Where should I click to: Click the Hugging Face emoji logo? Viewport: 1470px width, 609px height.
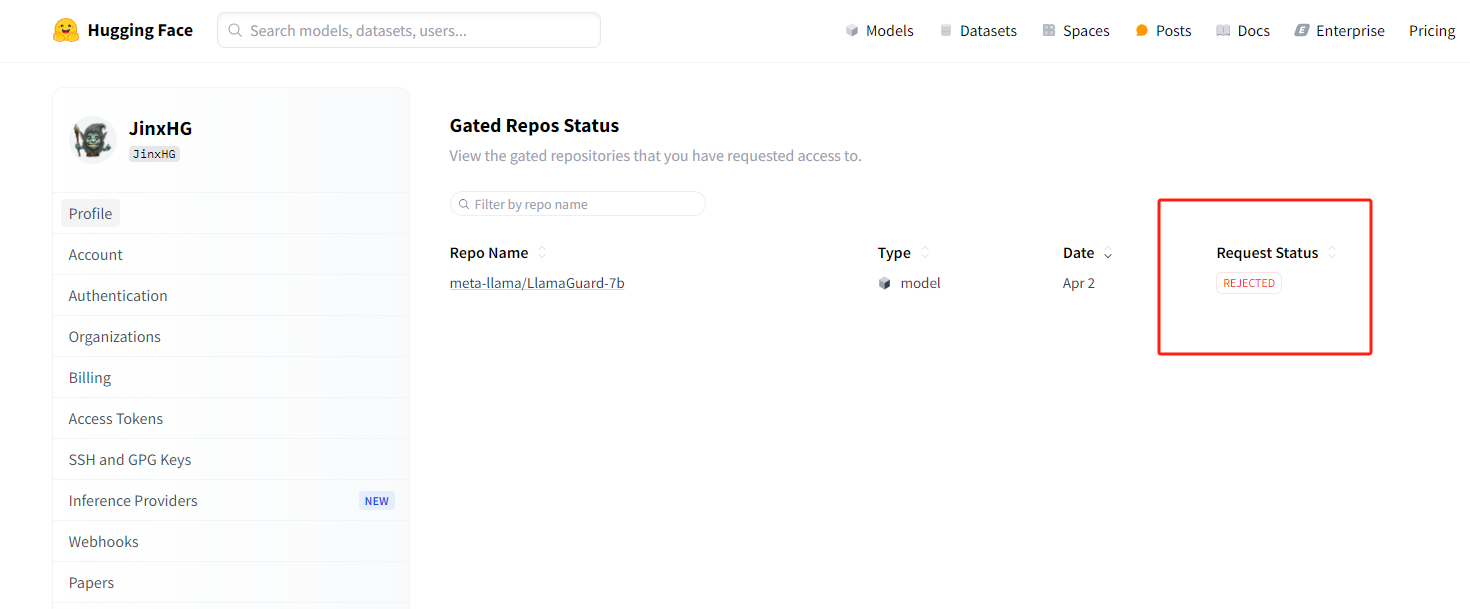[x=66, y=30]
